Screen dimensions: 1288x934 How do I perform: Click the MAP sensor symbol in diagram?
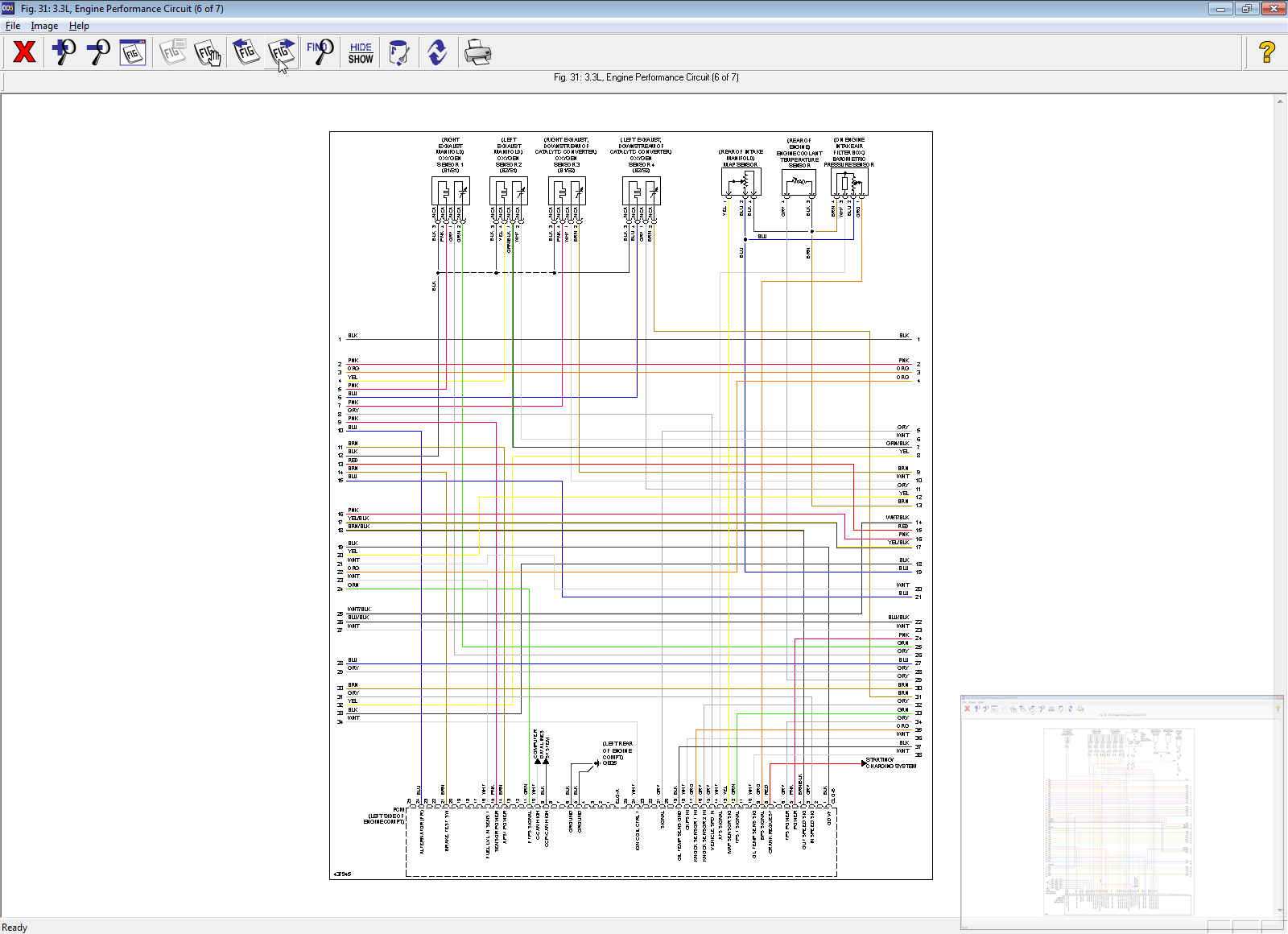(x=741, y=184)
